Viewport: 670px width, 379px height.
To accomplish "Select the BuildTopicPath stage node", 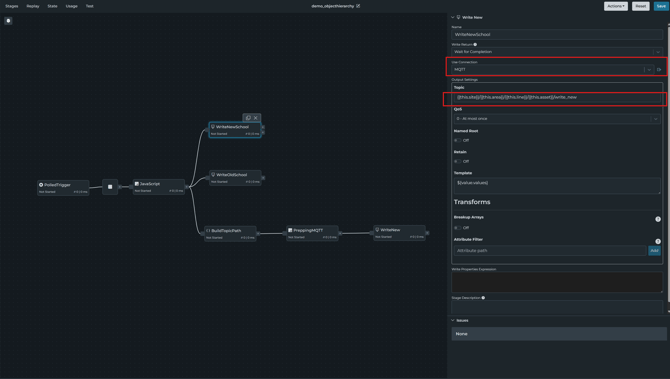I will point(230,234).
